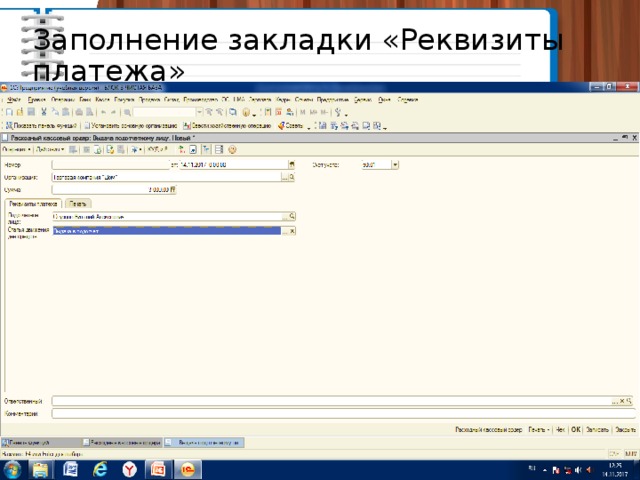
Task: Switch to the Печать tab in the form
Action: tap(78, 203)
